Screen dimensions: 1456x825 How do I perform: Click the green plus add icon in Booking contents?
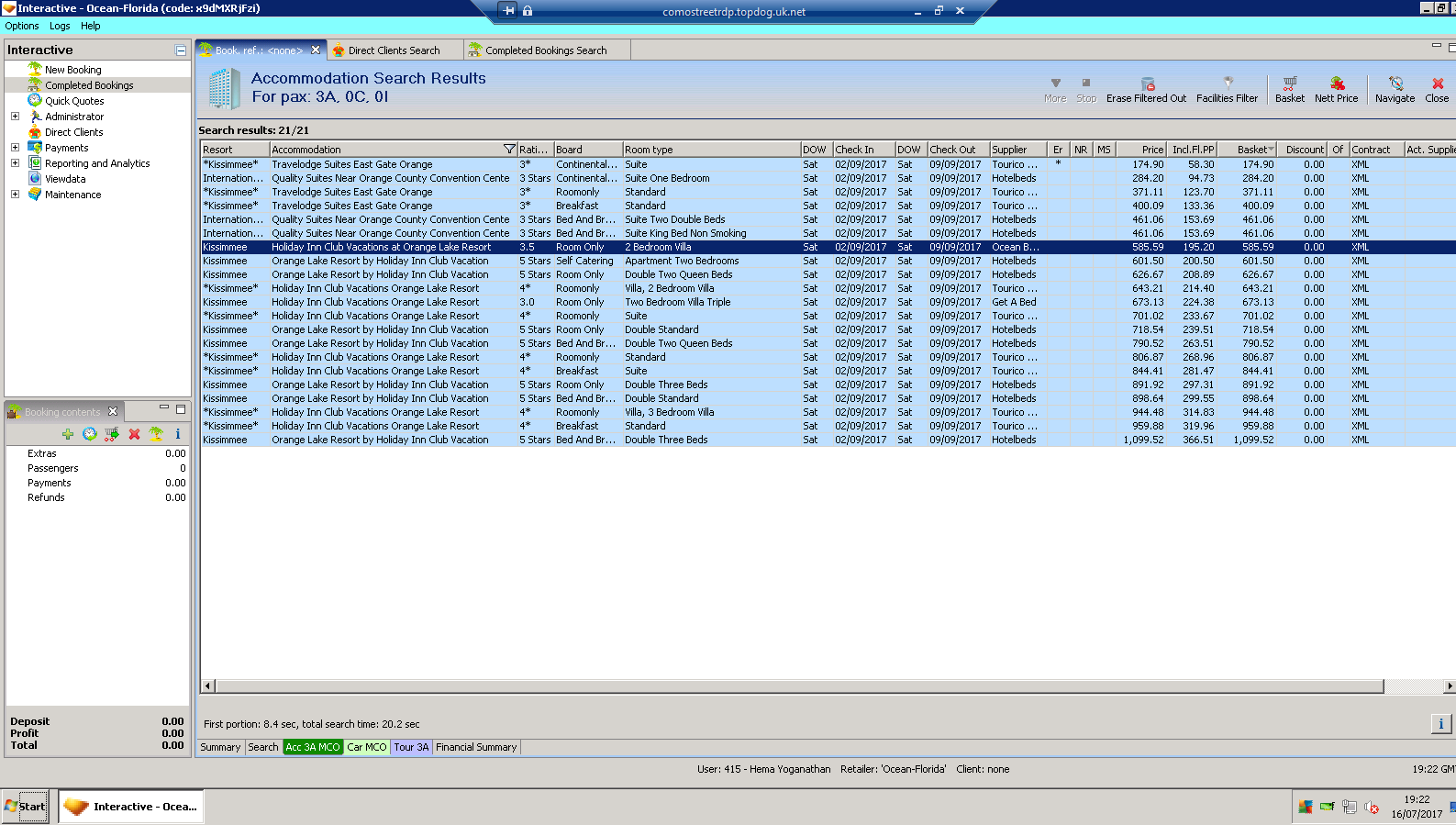pos(68,434)
